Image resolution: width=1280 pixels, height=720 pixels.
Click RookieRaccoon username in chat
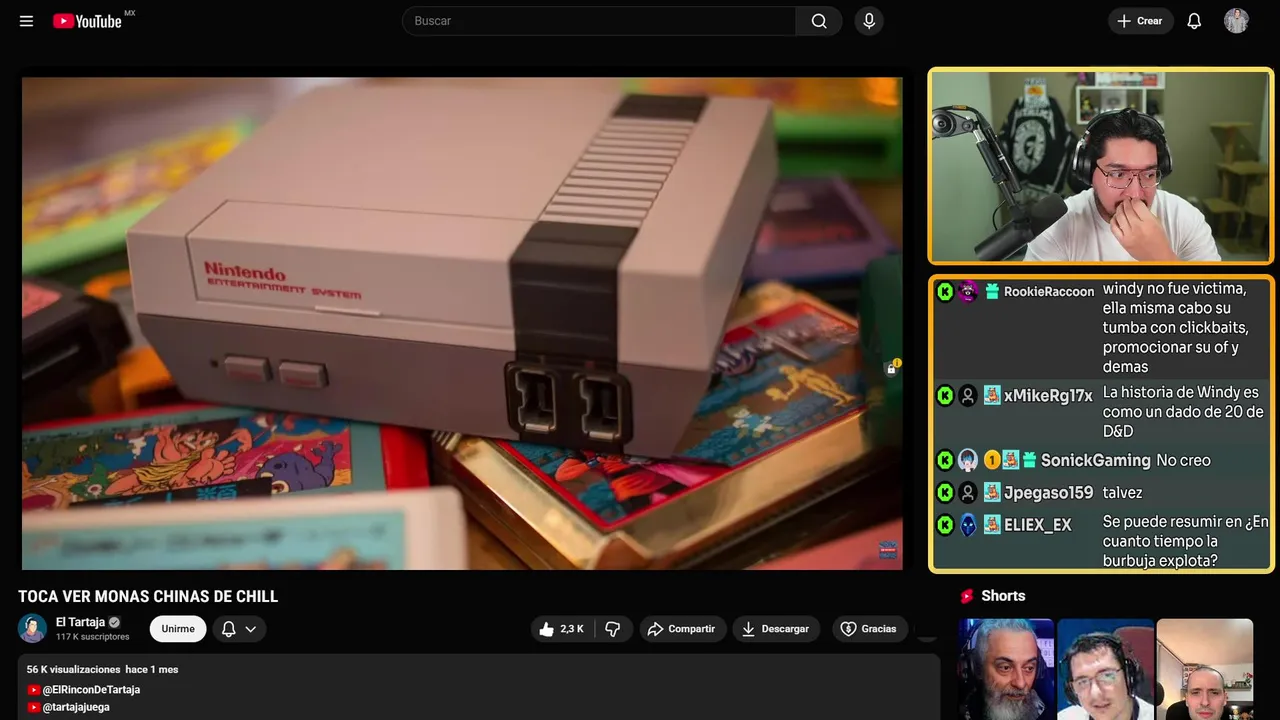(x=1049, y=292)
